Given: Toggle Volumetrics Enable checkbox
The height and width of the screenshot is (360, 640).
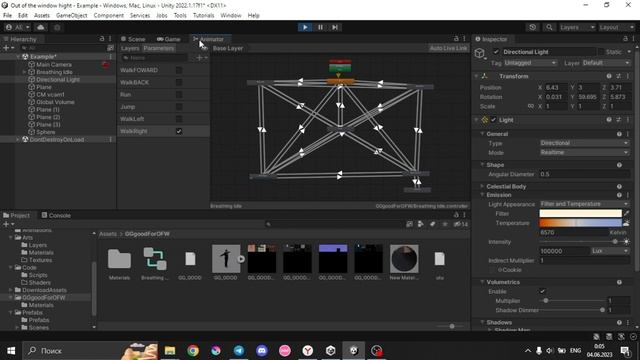Looking at the screenshot, I should (542, 291).
